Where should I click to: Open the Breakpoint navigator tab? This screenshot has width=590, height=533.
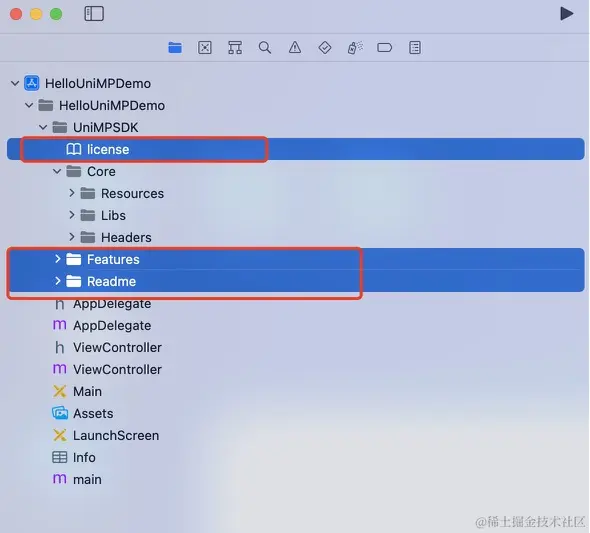[x=385, y=48]
